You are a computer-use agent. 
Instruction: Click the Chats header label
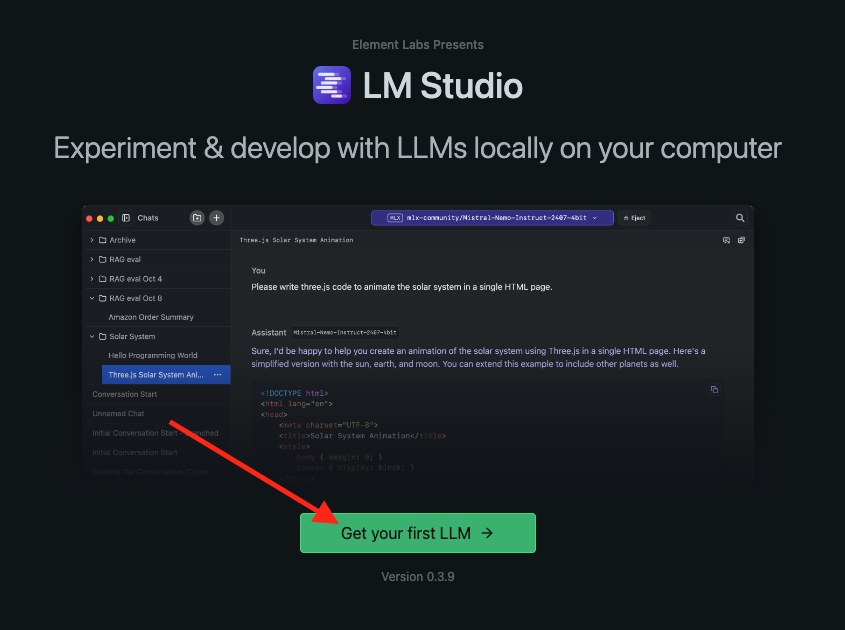(148, 218)
